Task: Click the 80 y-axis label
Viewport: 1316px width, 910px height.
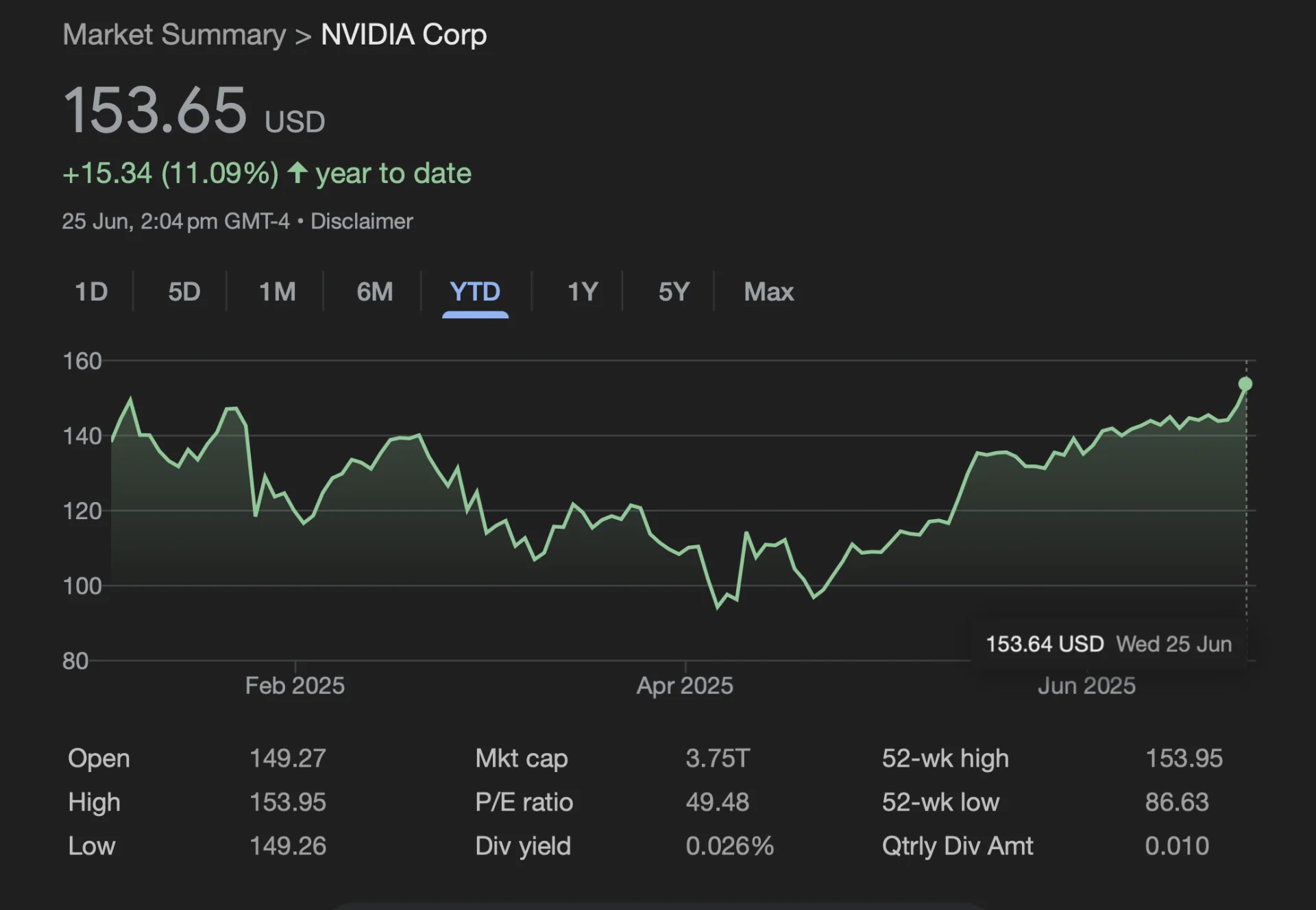Action: pyautogui.click(x=75, y=661)
